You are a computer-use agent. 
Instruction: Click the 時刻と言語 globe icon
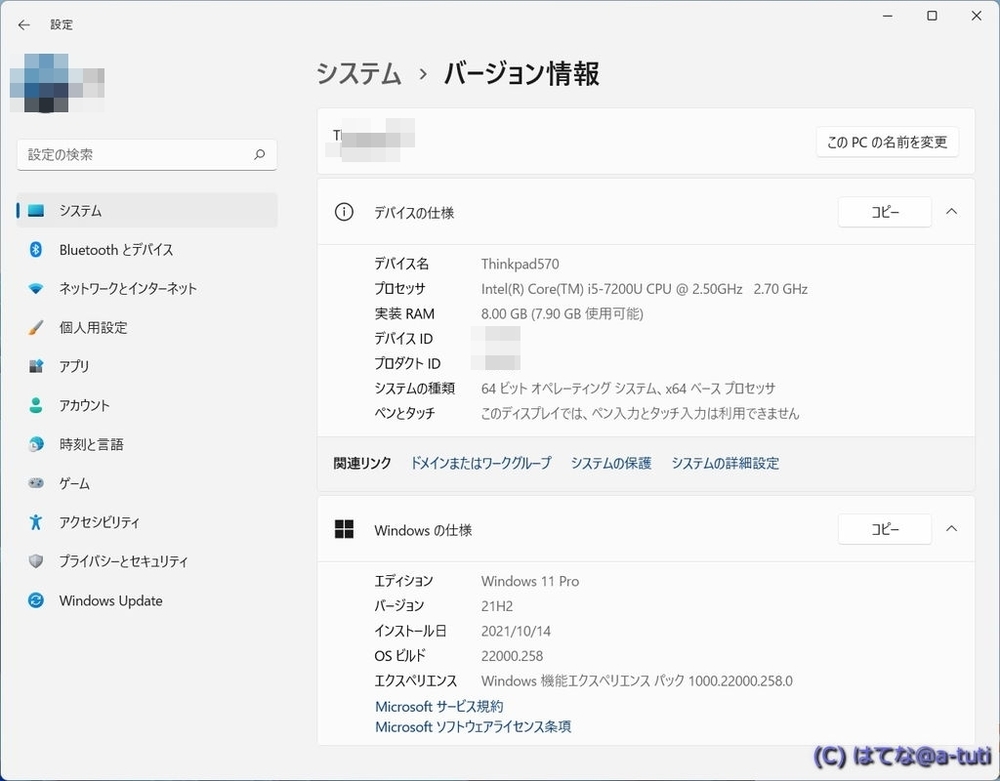(x=36, y=444)
